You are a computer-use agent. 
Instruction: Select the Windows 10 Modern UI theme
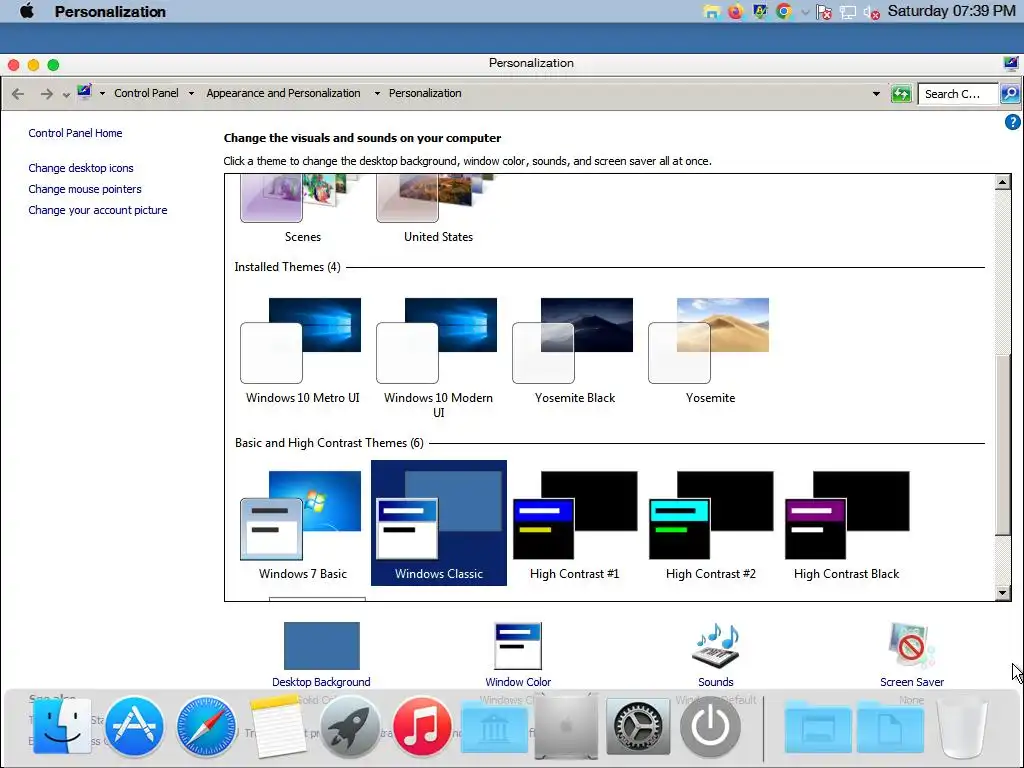click(x=438, y=358)
